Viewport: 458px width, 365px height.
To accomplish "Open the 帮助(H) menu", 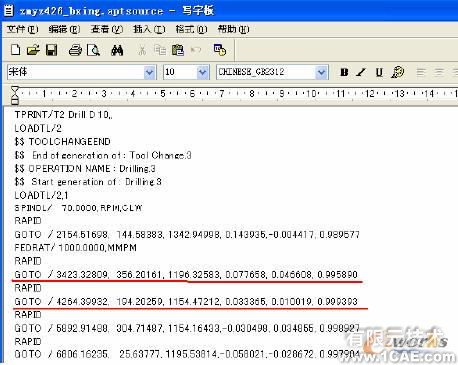I will (233, 29).
